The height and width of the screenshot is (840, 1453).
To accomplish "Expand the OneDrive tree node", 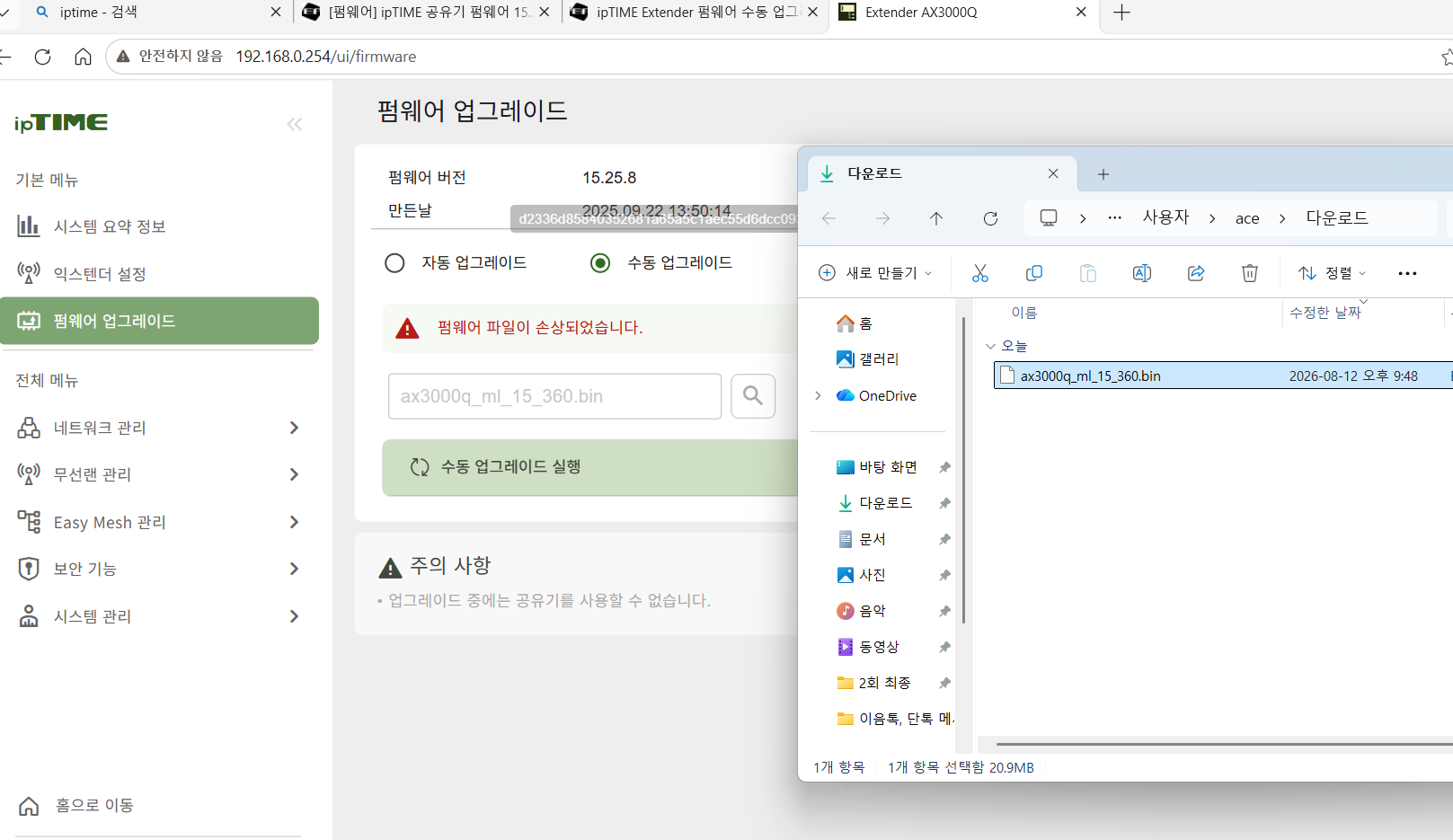I will coord(818,395).
